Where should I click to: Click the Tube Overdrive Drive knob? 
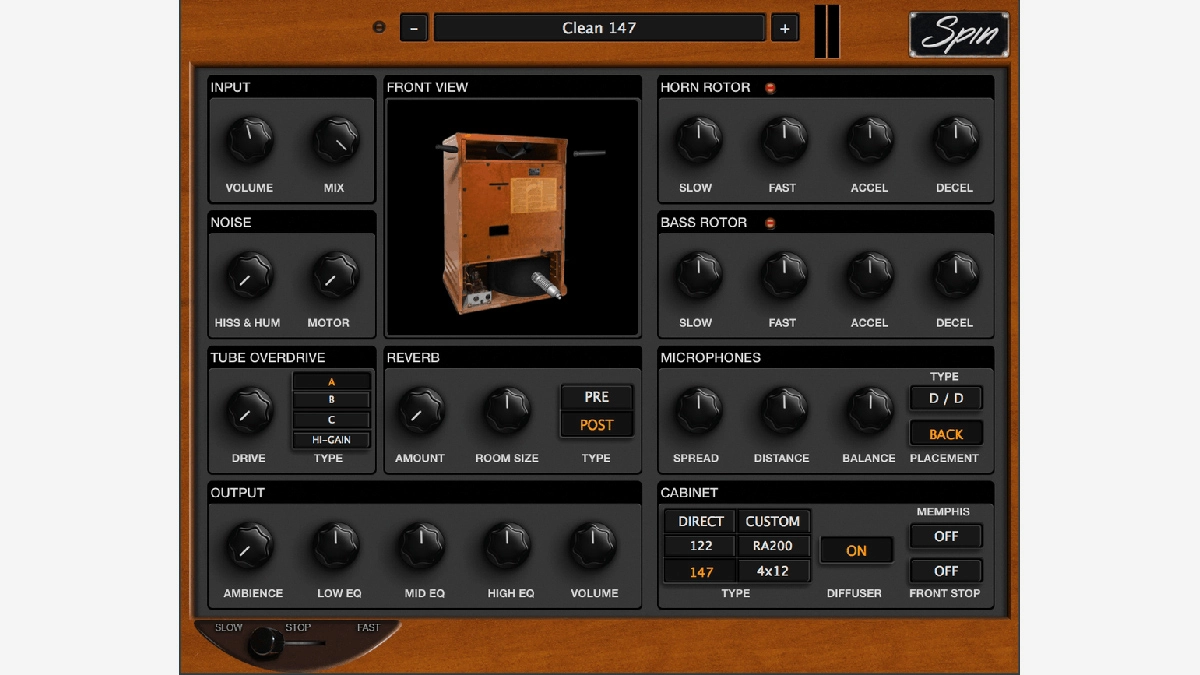click(x=249, y=411)
